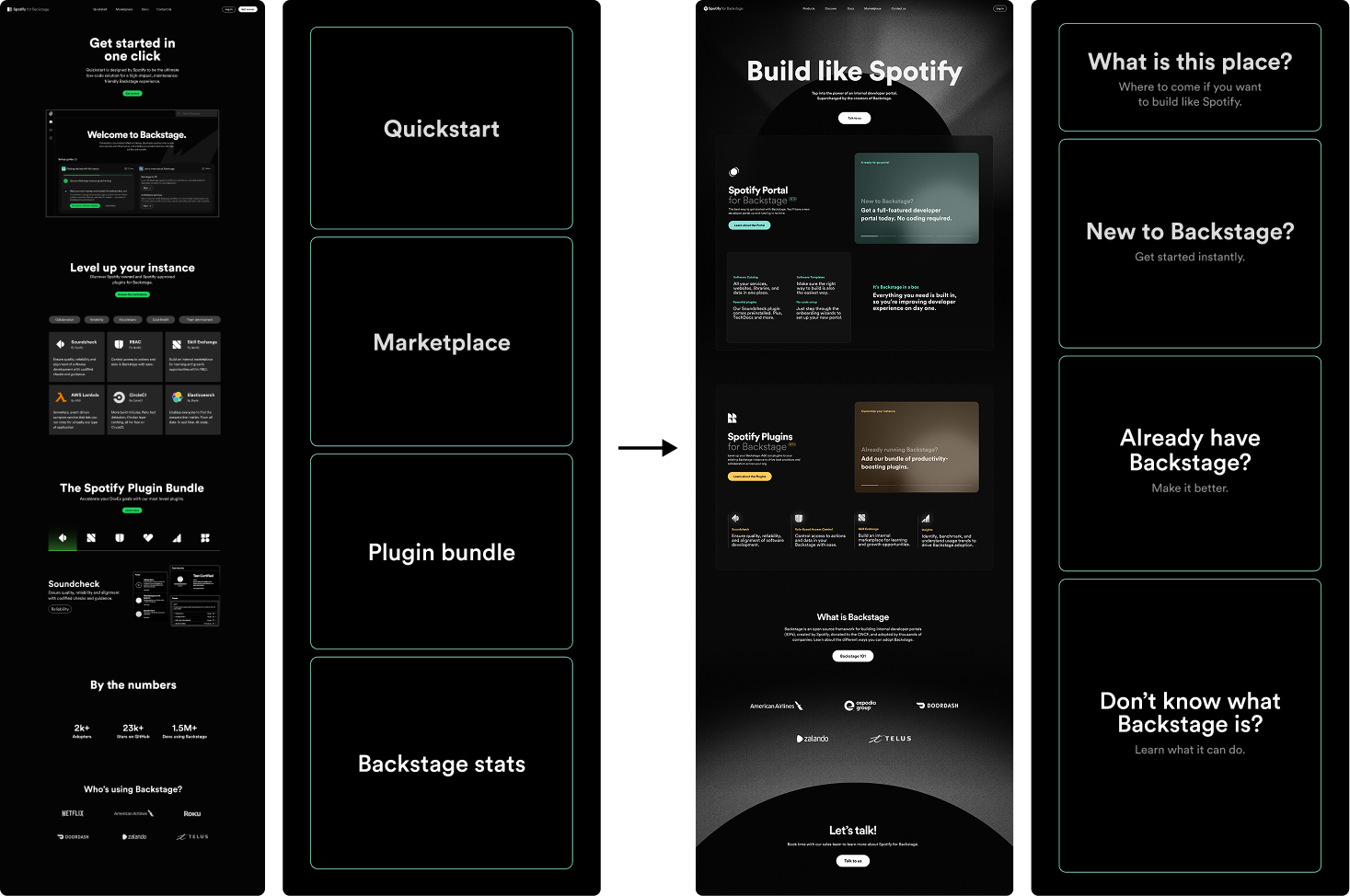Filter plugins by Collaboration tag
This screenshot has height=896, width=1350.
pyautogui.click(x=64, y=320)
